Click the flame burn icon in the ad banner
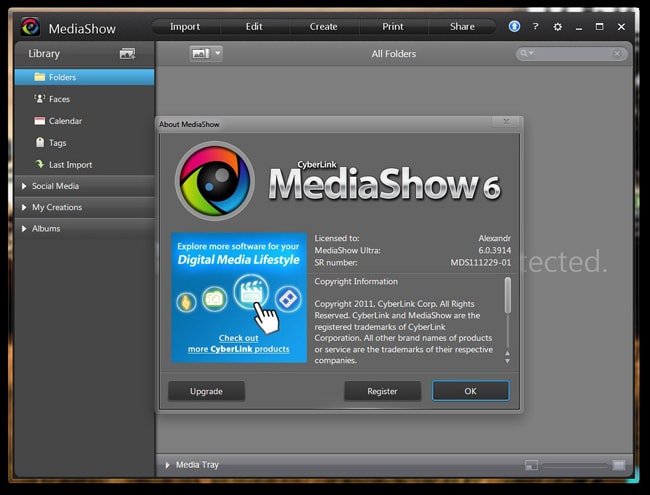The width and height of the screenshot is (650, 495). pos(187,302)
